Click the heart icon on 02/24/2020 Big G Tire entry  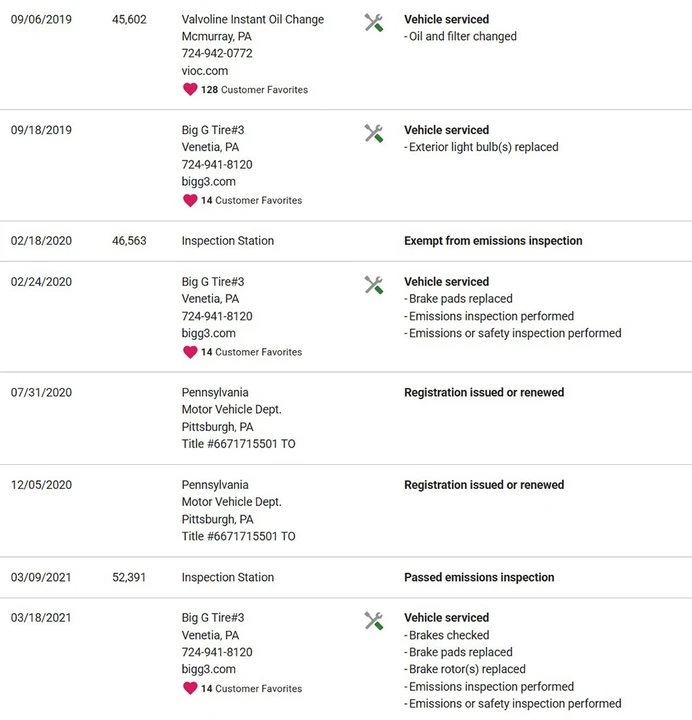click(190, 352)
